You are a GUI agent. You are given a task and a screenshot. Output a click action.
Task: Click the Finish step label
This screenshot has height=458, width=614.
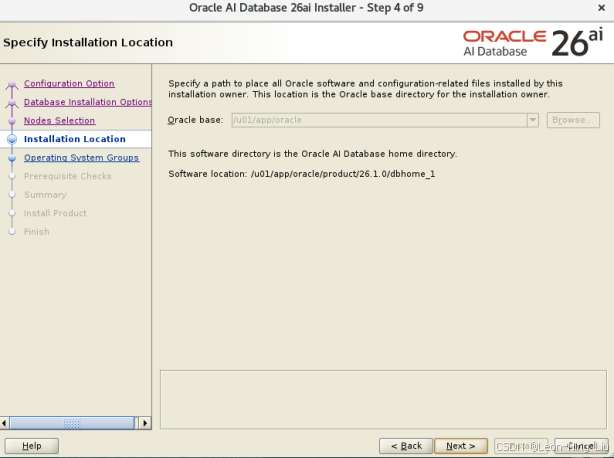[37, 232]
